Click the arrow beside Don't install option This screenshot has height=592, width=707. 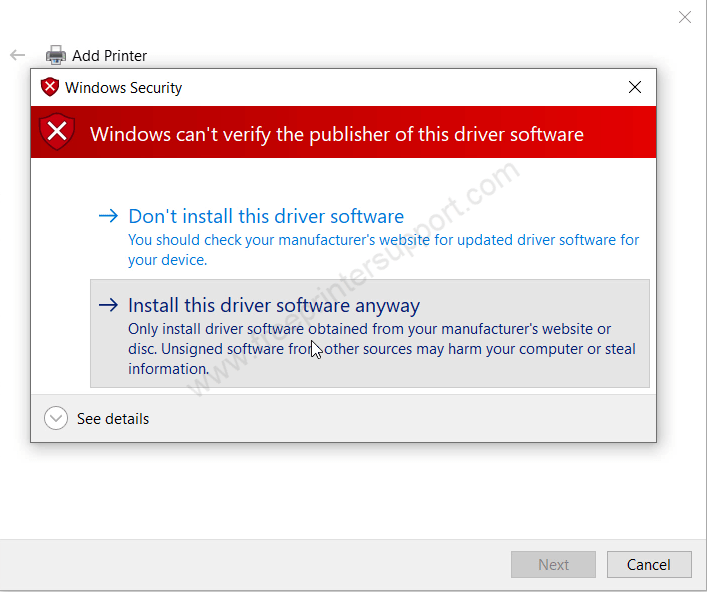(108, 216)
